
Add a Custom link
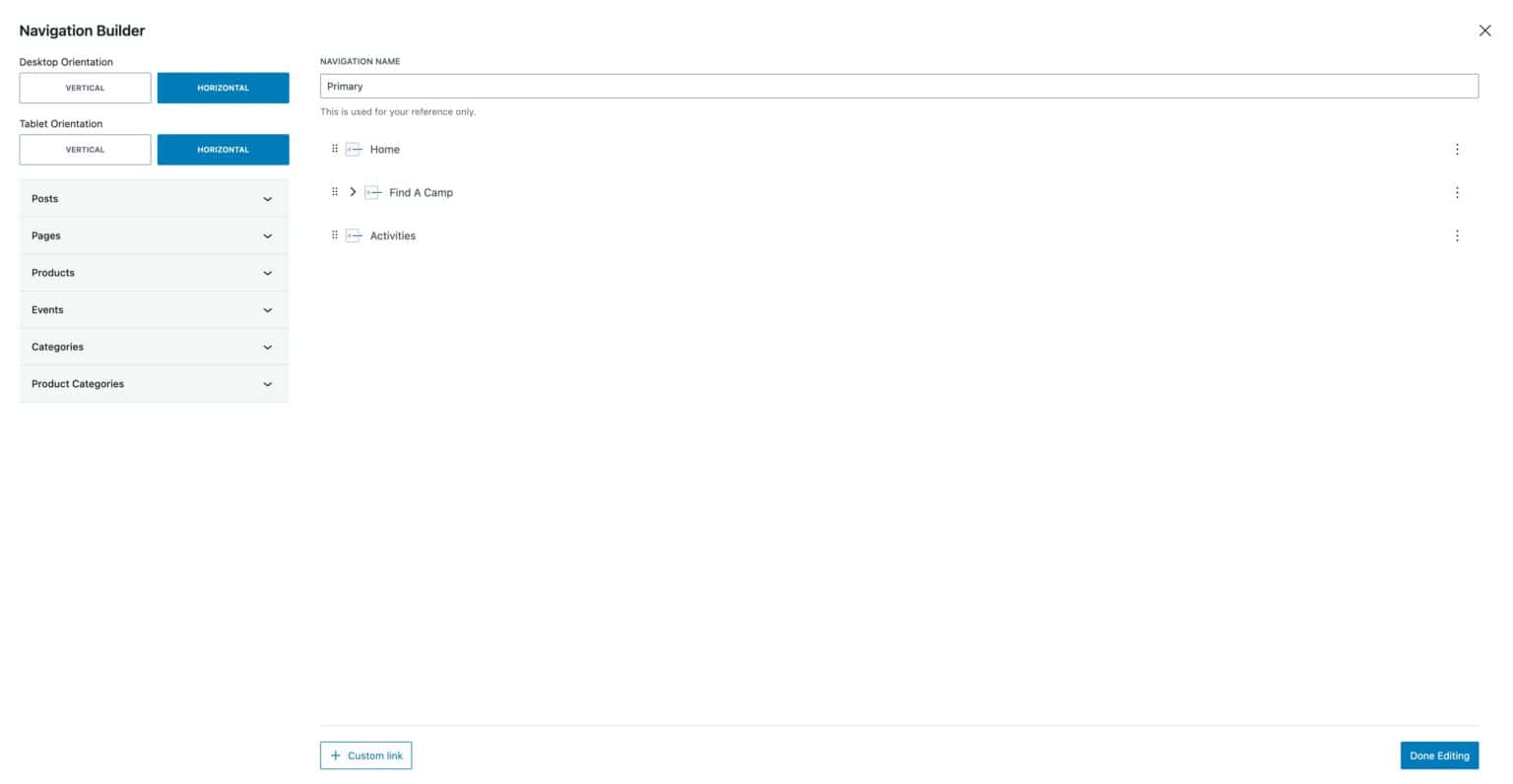(365, 755)
